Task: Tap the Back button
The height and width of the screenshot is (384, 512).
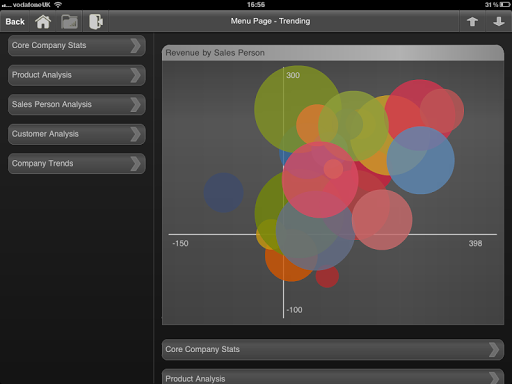Action: 15,22
